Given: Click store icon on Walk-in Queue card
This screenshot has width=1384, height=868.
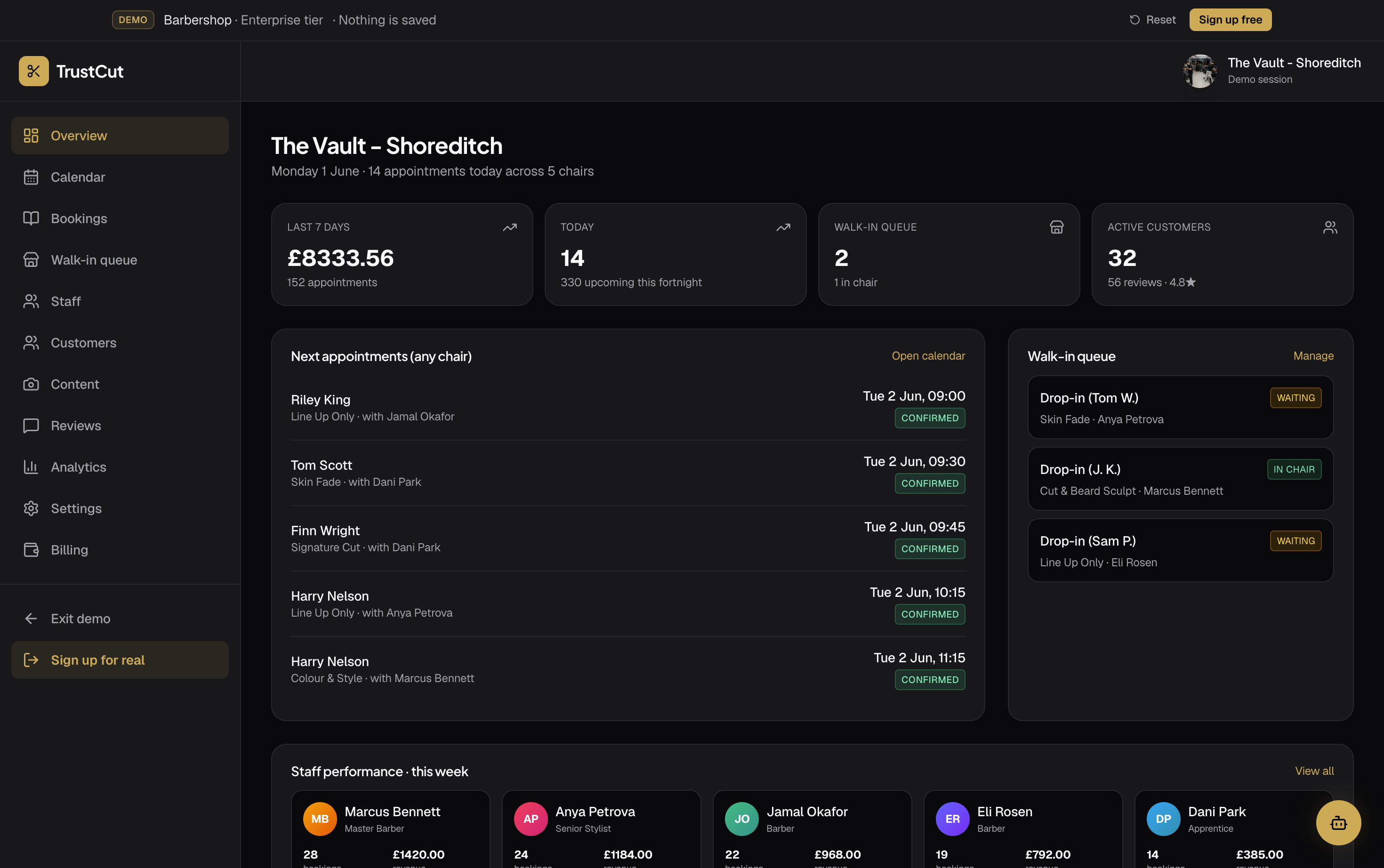Looking at the screenshot, I should [1056, 227].
